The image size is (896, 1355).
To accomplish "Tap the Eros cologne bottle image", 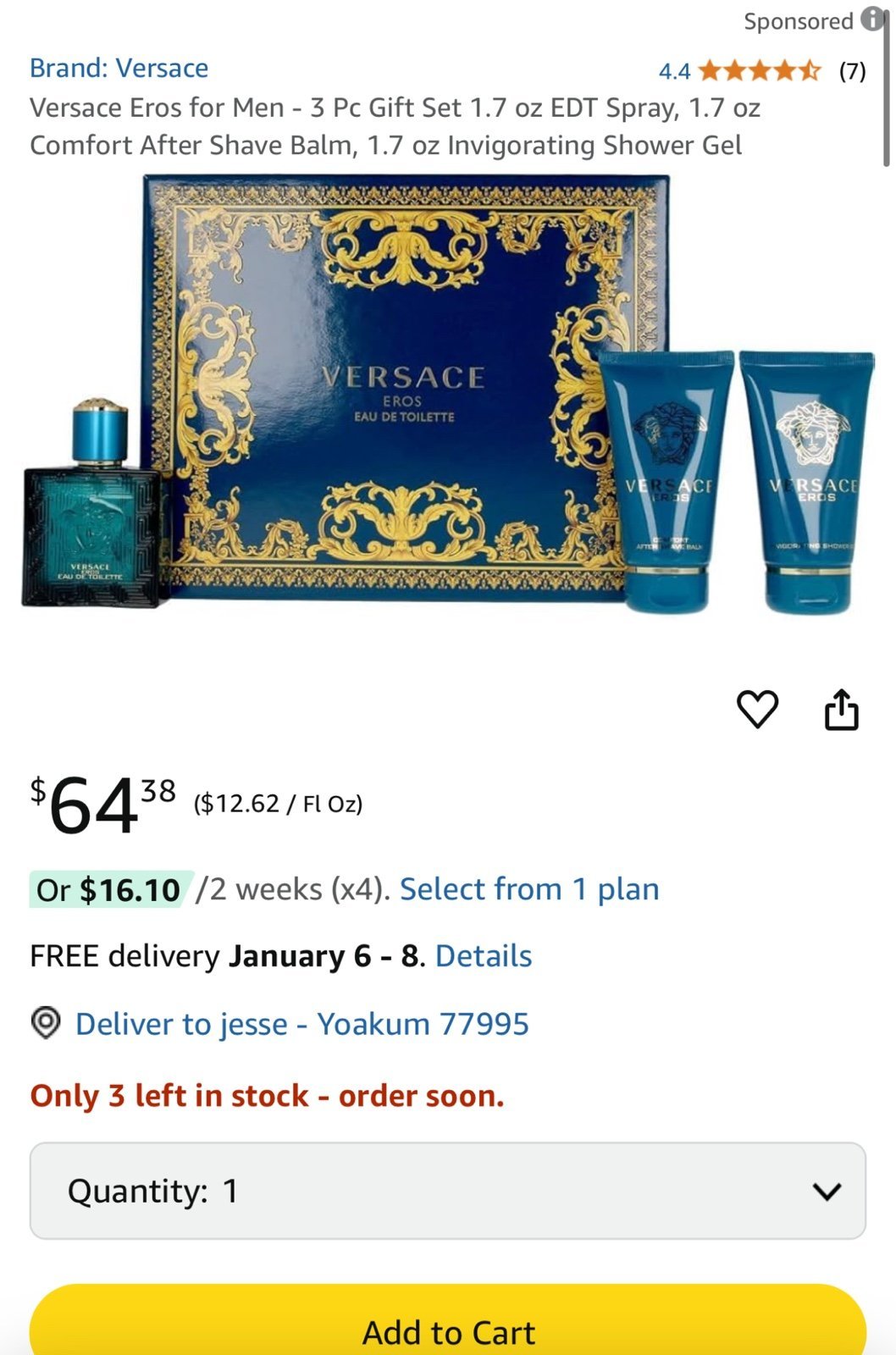I will (x=92, y=504).
